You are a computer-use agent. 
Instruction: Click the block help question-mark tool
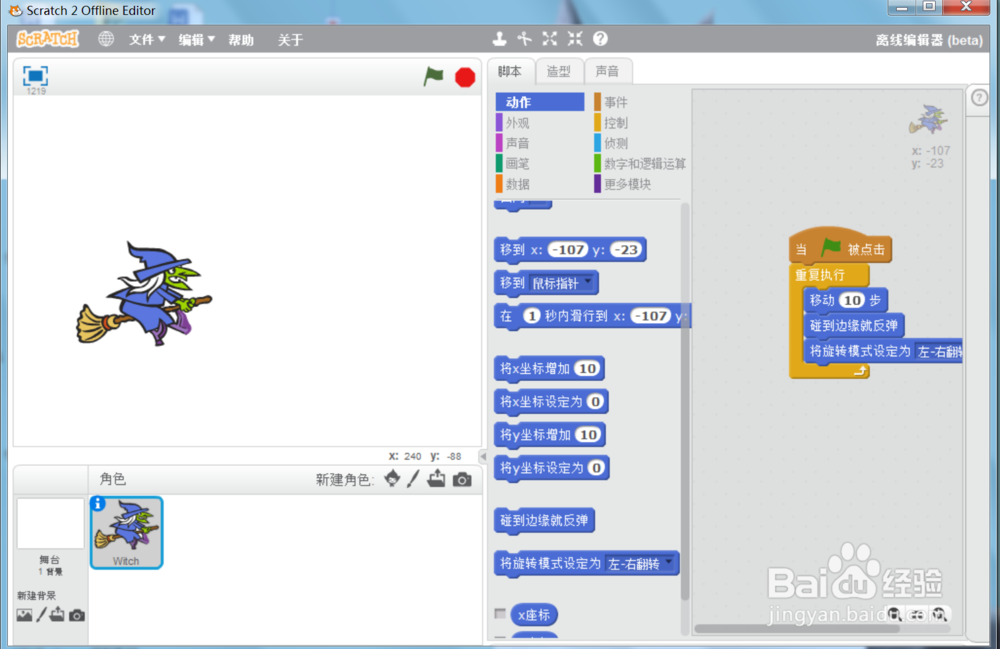click(x=600, y=39)
